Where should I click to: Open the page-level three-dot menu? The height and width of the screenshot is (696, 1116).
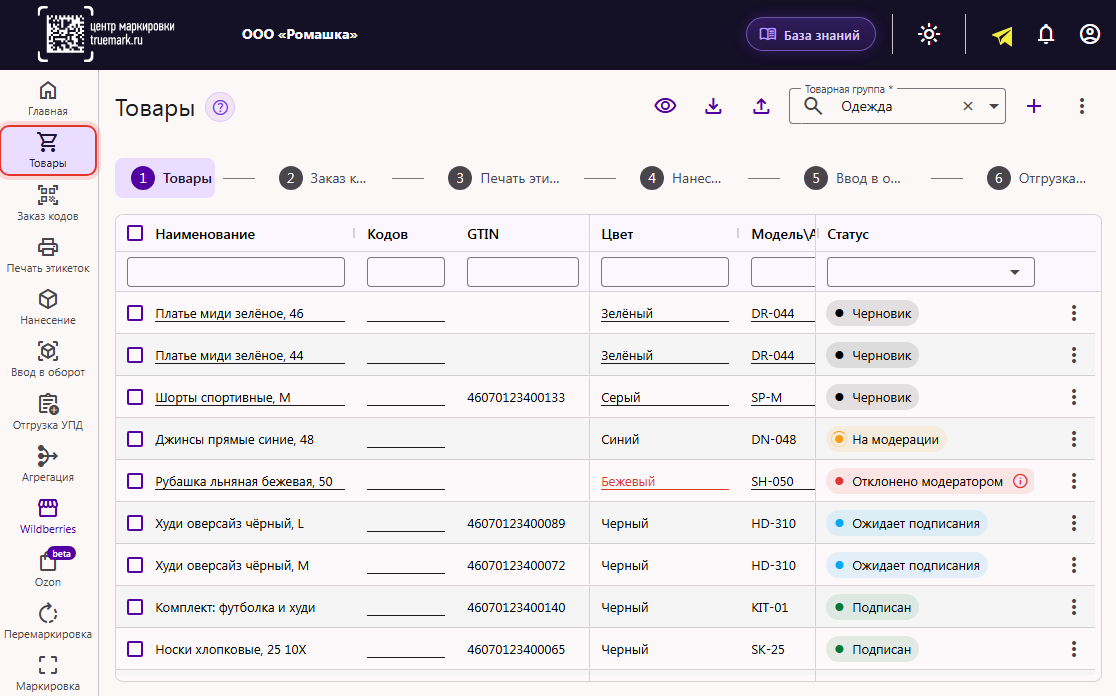[1082, 106]
